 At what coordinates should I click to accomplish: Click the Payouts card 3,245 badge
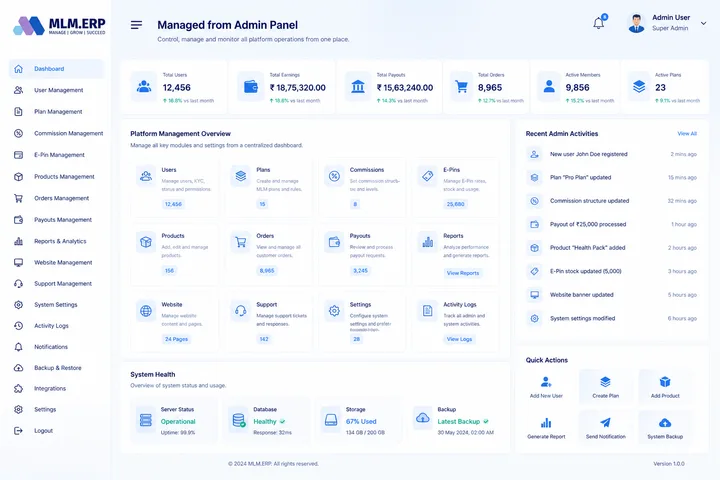pos(360,271)
